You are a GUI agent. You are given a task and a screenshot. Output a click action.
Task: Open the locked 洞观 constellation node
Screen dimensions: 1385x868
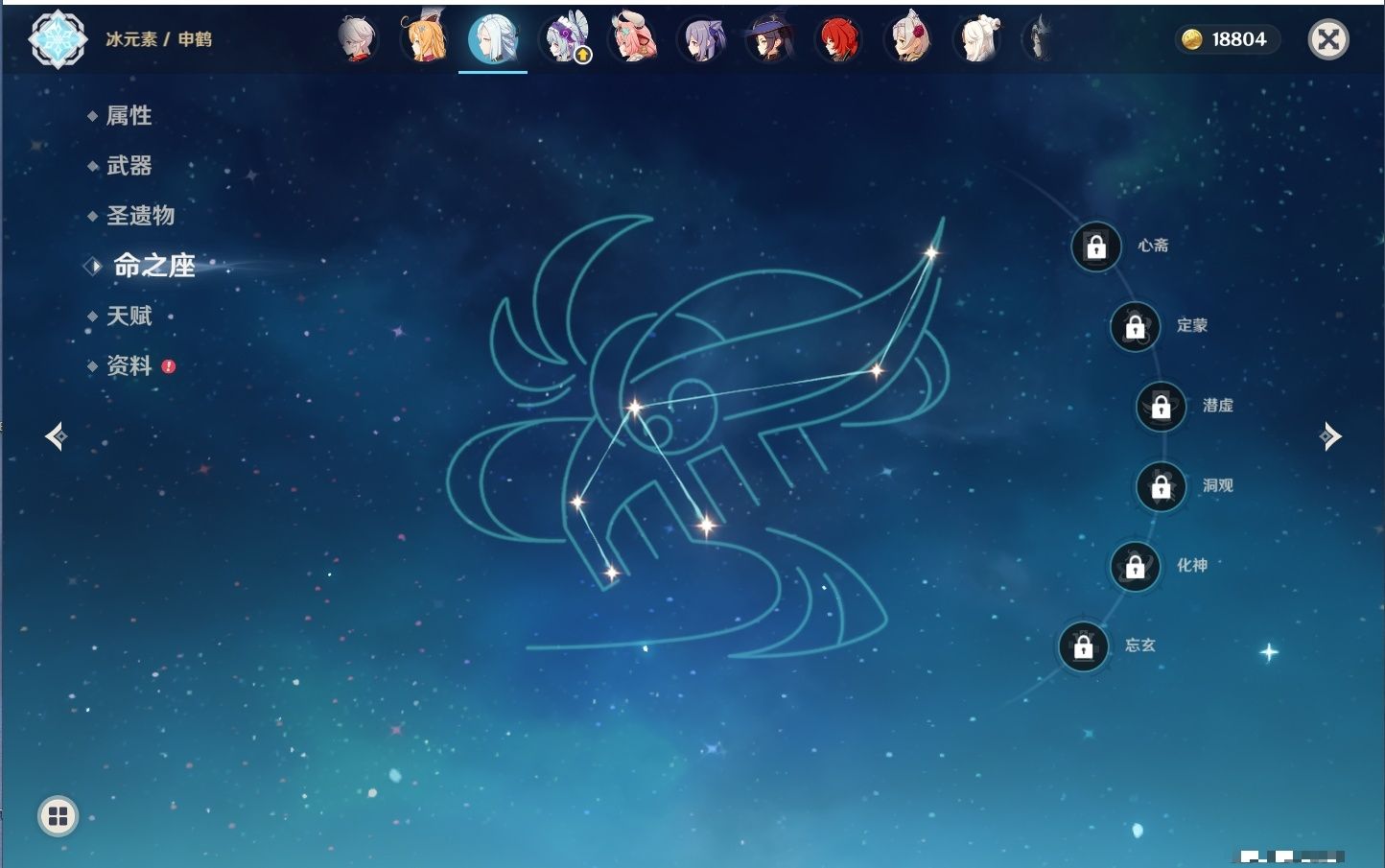point(1161,487)
